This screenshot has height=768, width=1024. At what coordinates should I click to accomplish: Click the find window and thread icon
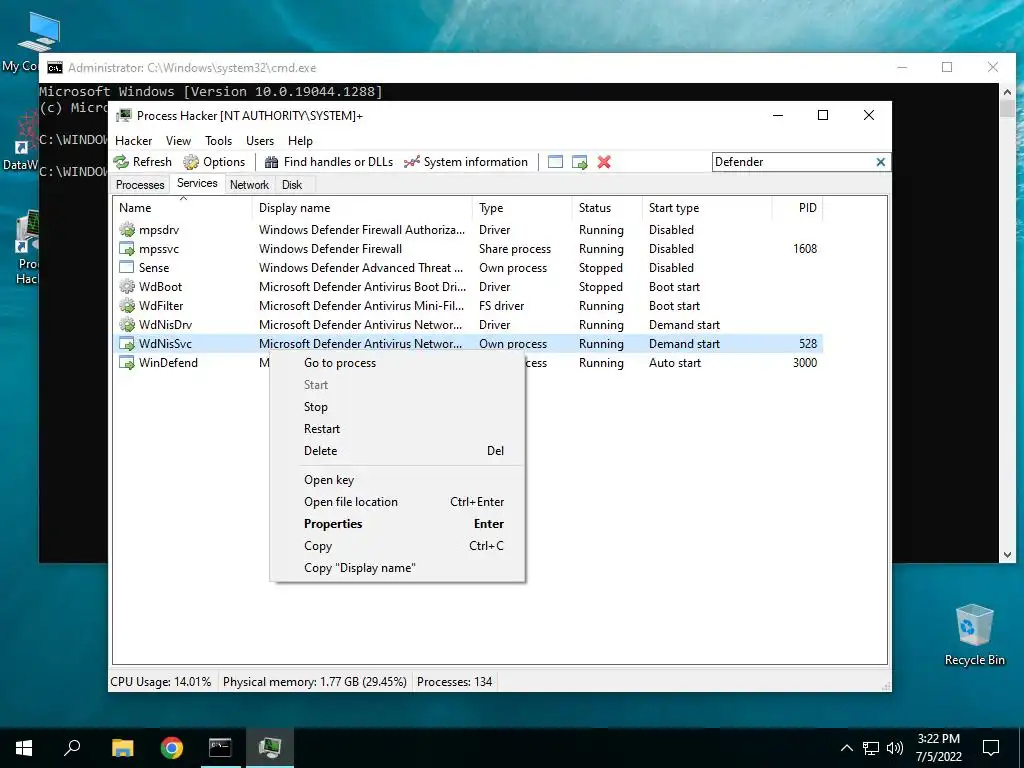click(x=579, y=162)
